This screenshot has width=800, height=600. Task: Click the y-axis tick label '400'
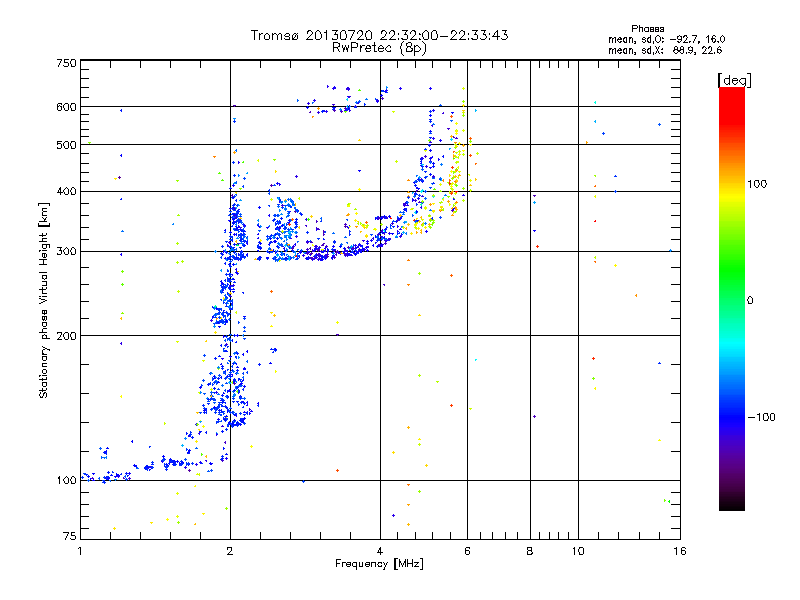click(x=66, y=192)
